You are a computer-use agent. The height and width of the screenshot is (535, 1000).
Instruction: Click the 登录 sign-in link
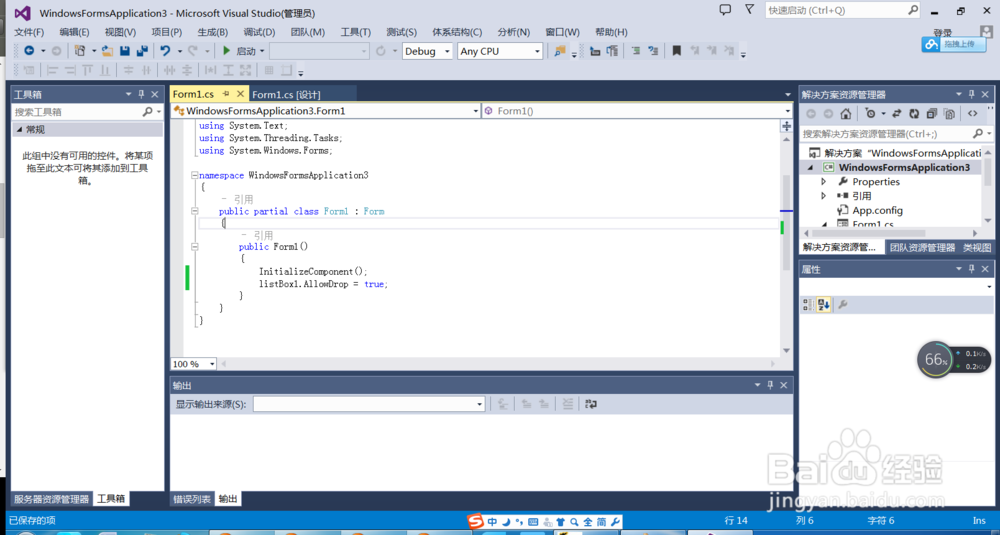click(943, 33)
